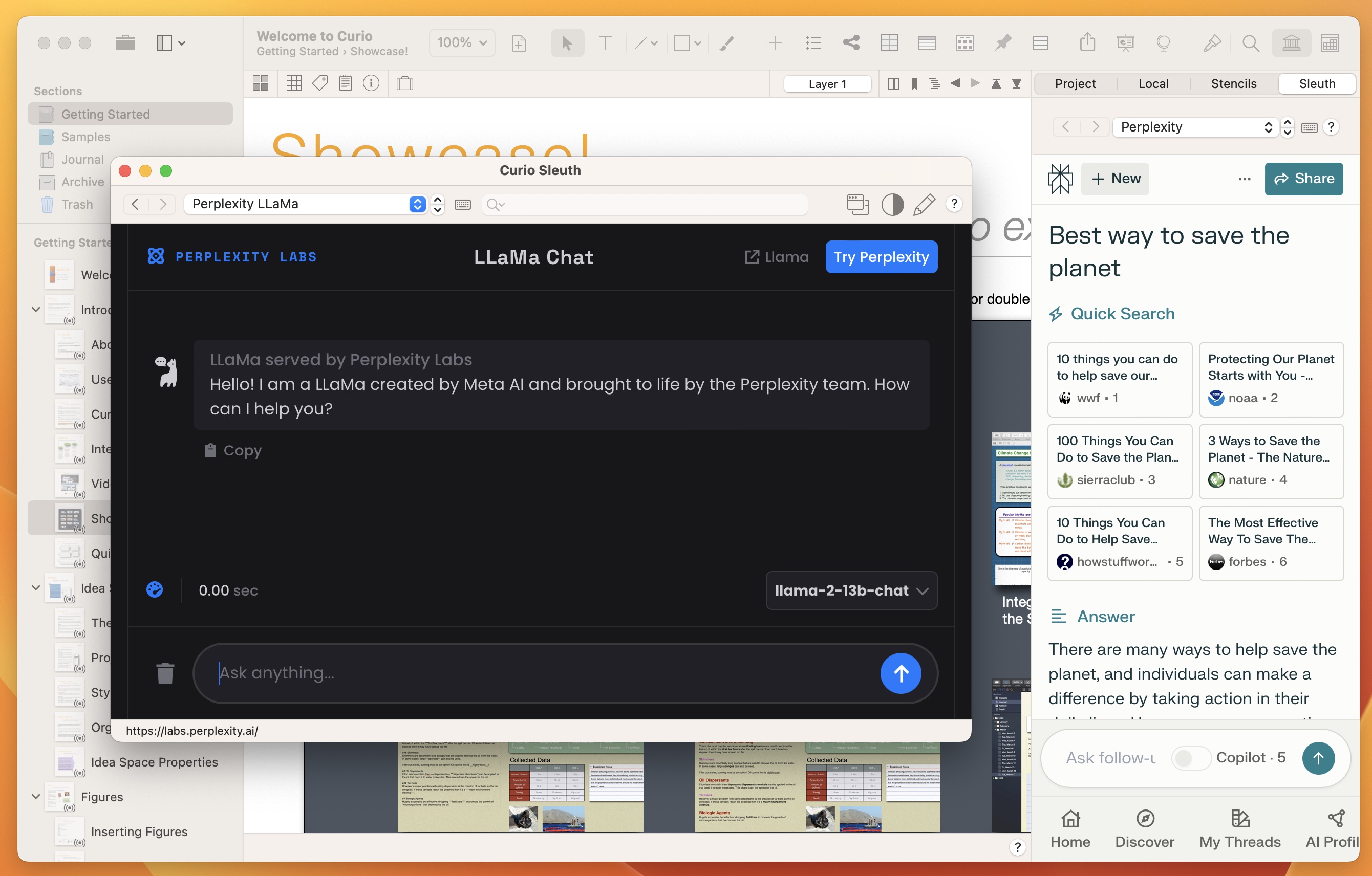
Task: Open the Share export icon in toolbar
Action: pos(1087,42)
